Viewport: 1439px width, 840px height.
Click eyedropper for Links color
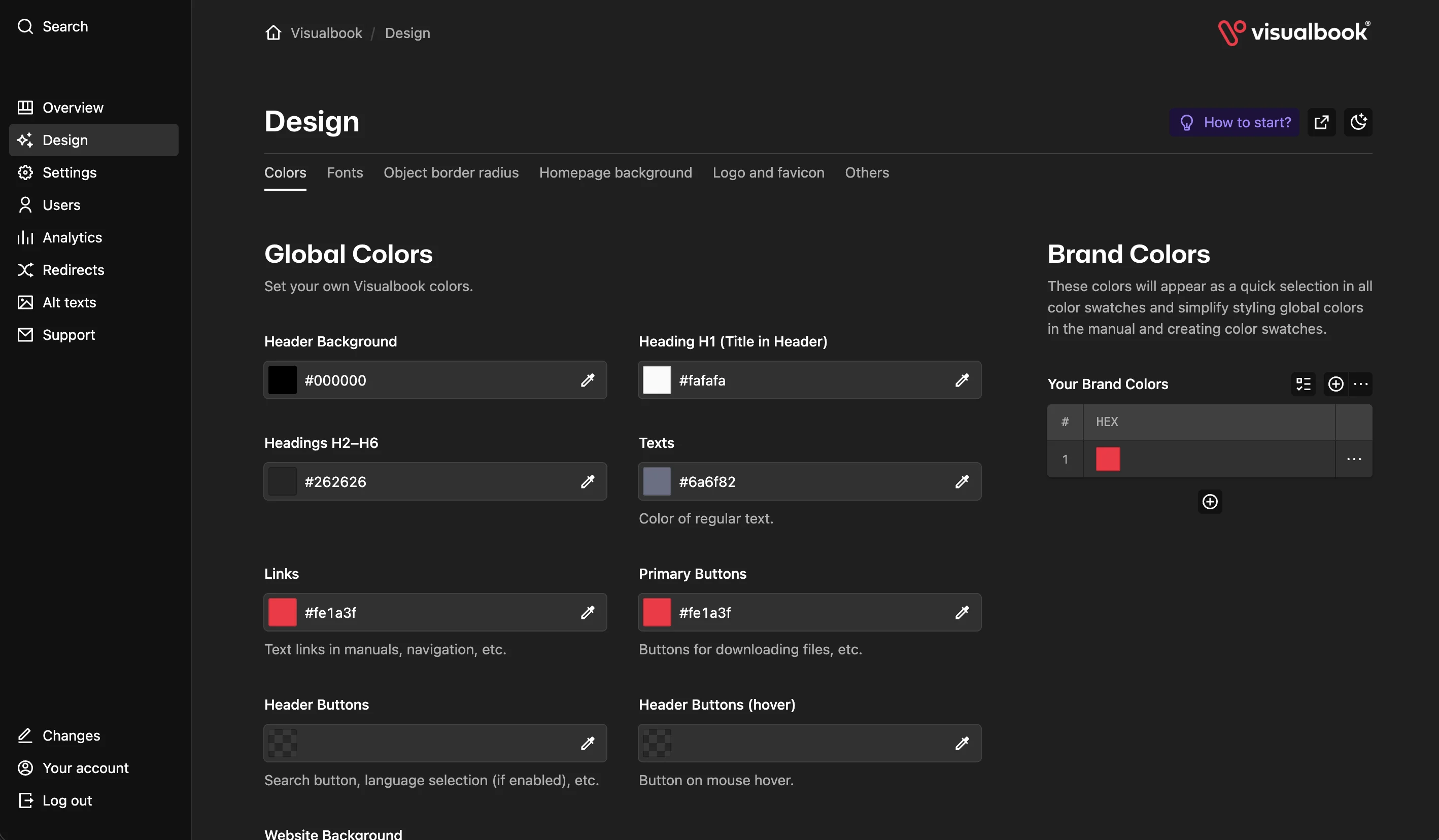[588, 613]
